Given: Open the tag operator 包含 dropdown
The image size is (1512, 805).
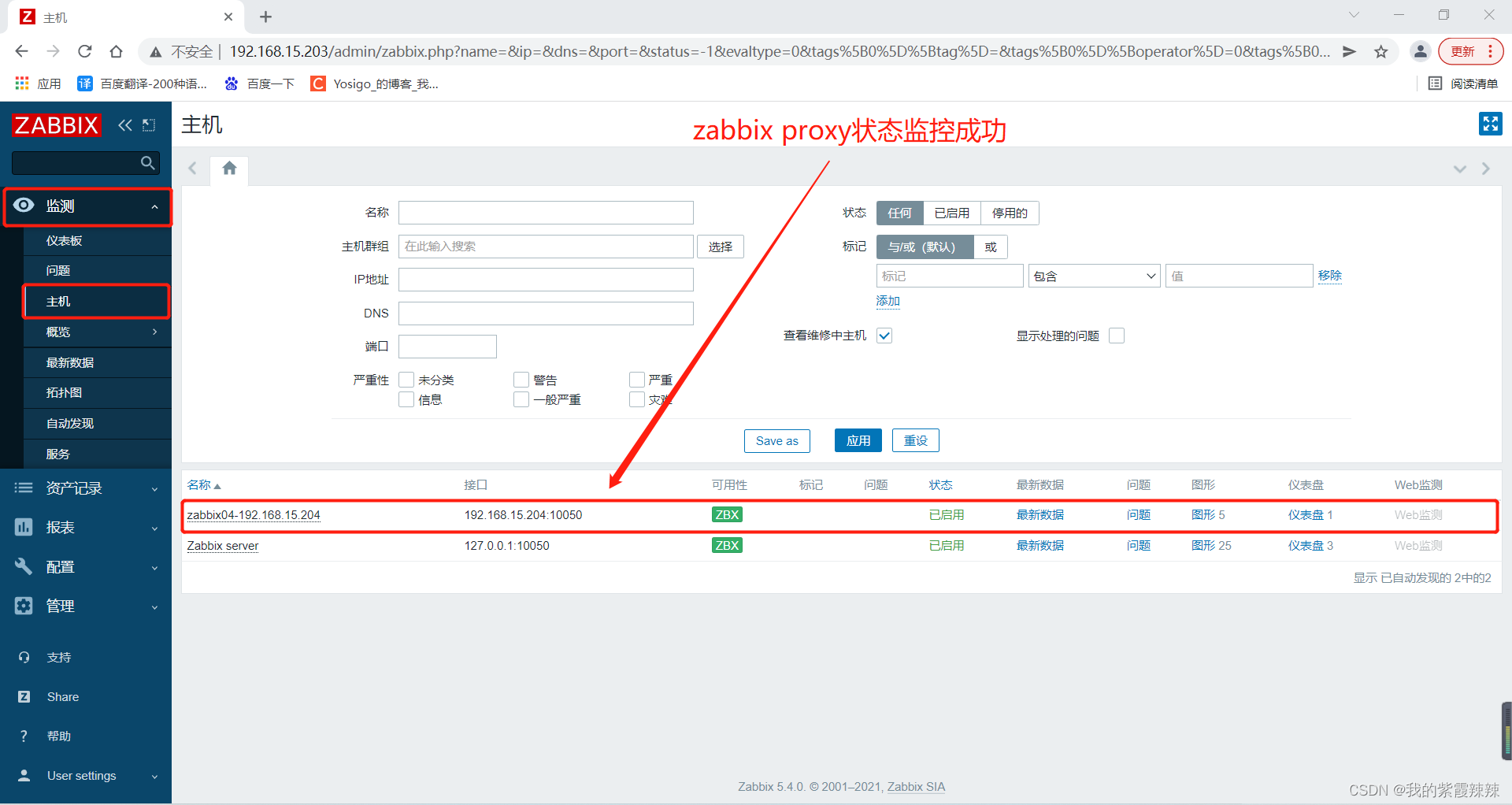Looking at the screenshot, I should pyautogui.click(x=1094, y=276).
